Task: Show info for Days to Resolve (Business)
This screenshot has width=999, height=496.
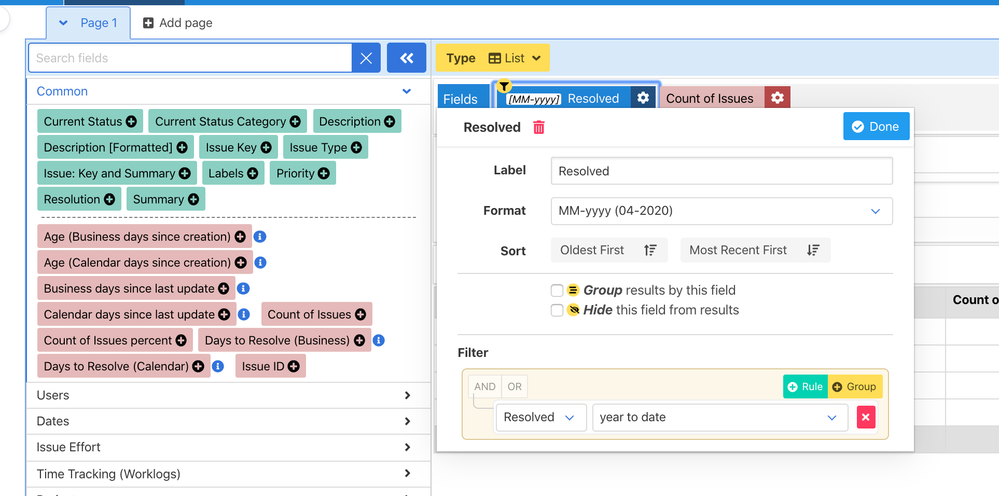Action: [x=378, y=341]
